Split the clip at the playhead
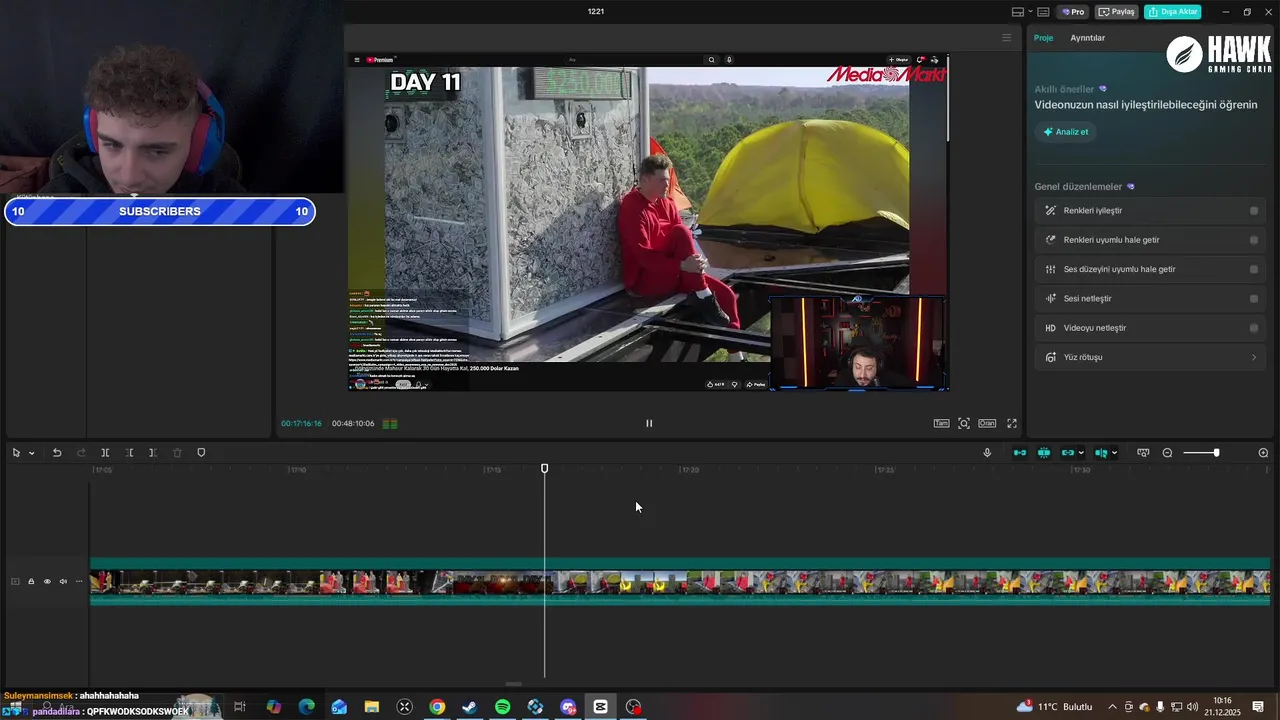The height and width of the screenshot is (720, 1280). click(x=105, y=453)
